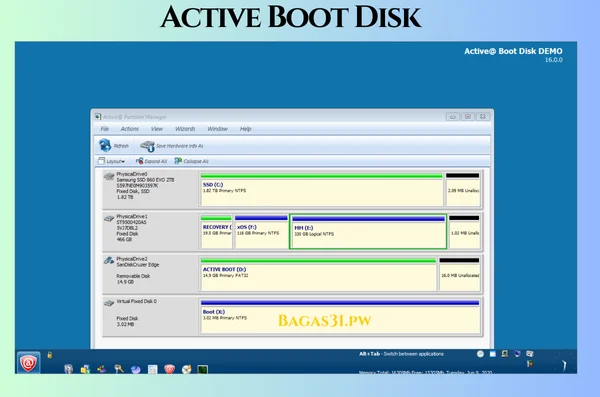Minimize the Partition Manager window
Viewport: 600px width, 397px height.
[453, 116]
